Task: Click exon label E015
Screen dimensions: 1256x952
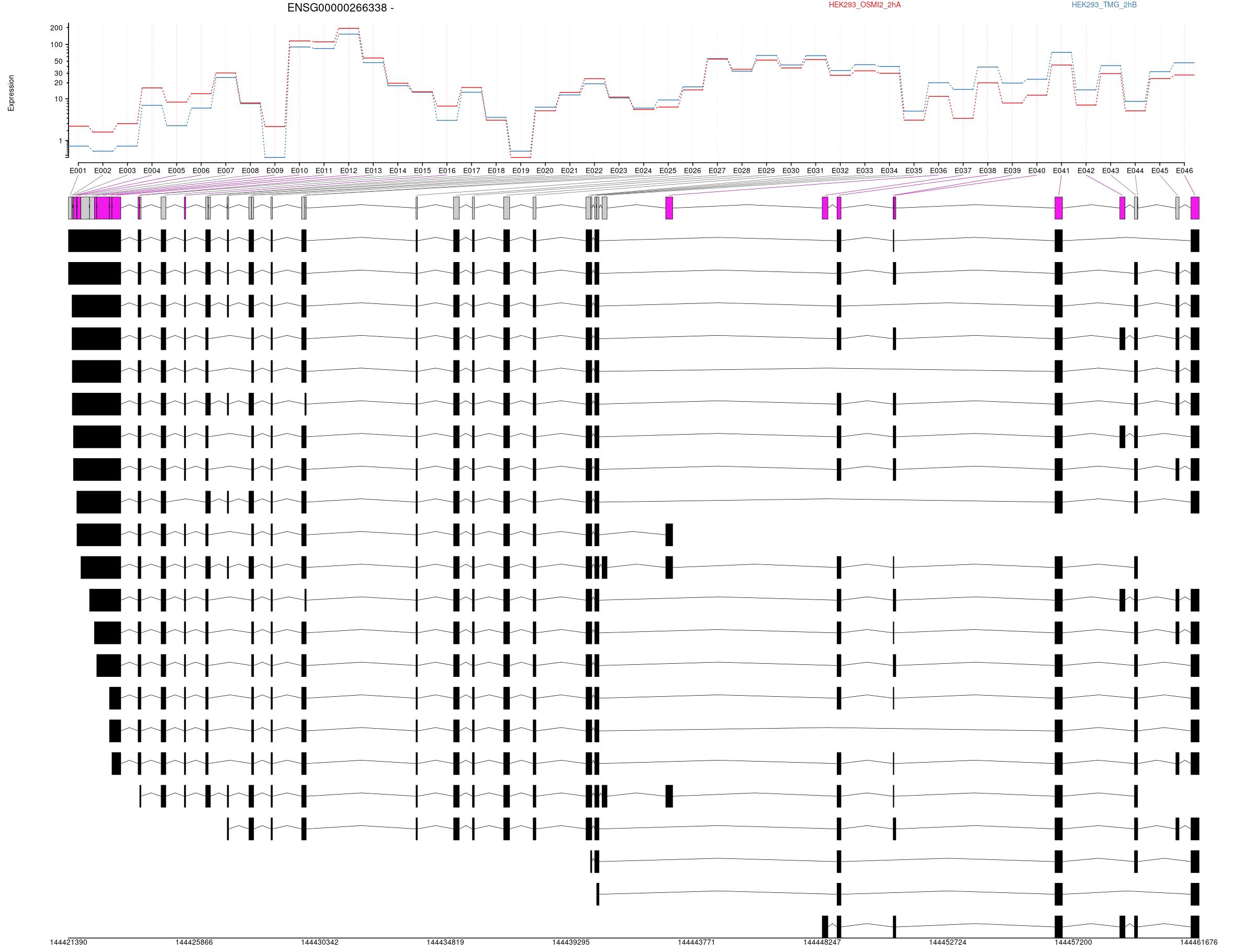Action: pos(422,171)
